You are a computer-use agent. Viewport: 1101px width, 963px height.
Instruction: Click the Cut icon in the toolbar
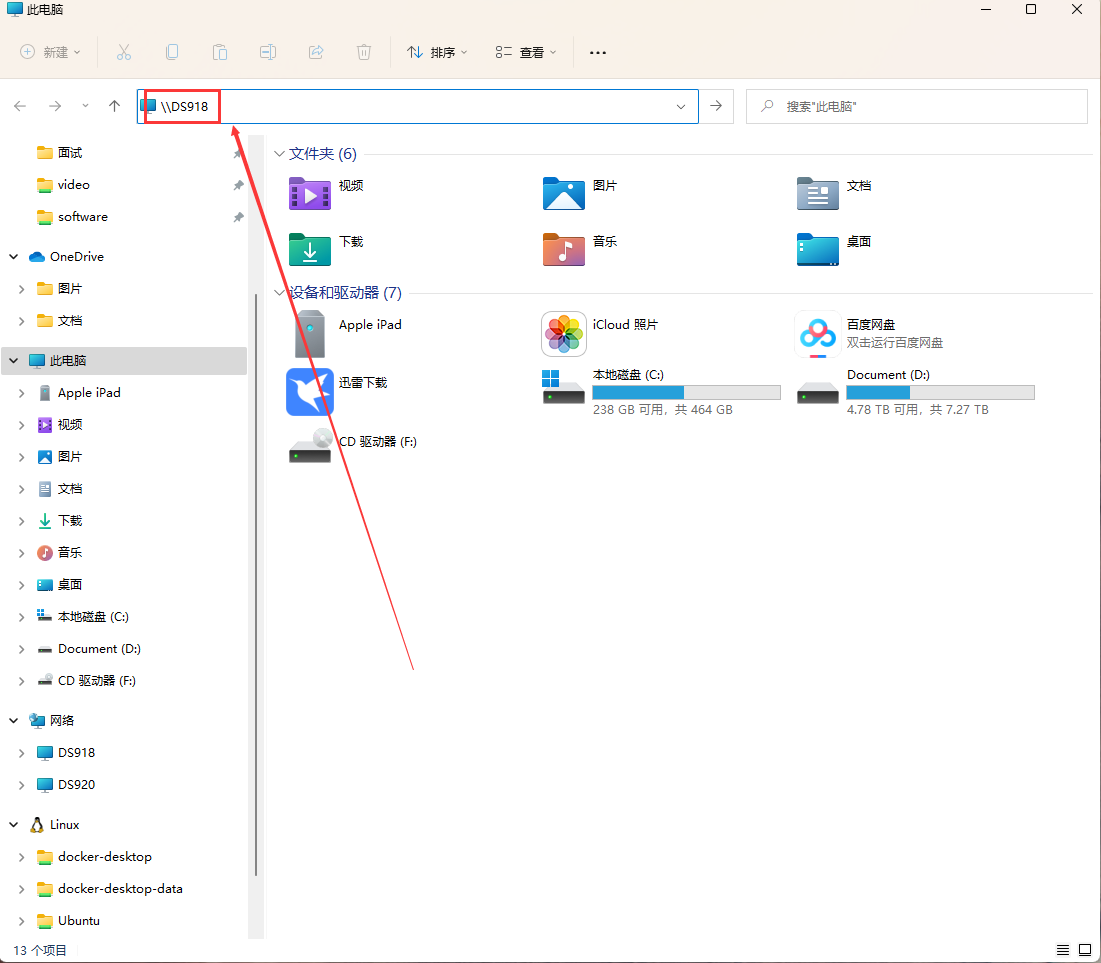pyautogui.click(x=124, y=52)
